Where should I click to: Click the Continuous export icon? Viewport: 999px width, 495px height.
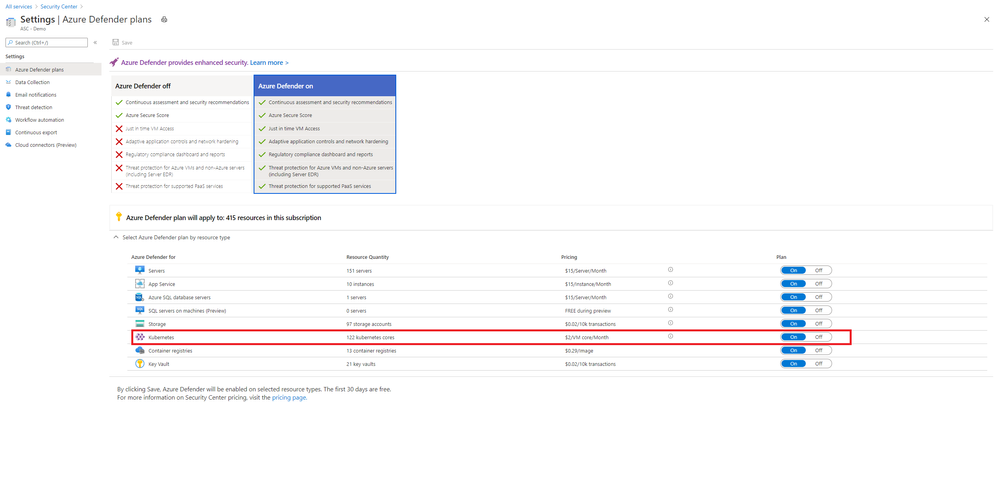coord(9,133)
